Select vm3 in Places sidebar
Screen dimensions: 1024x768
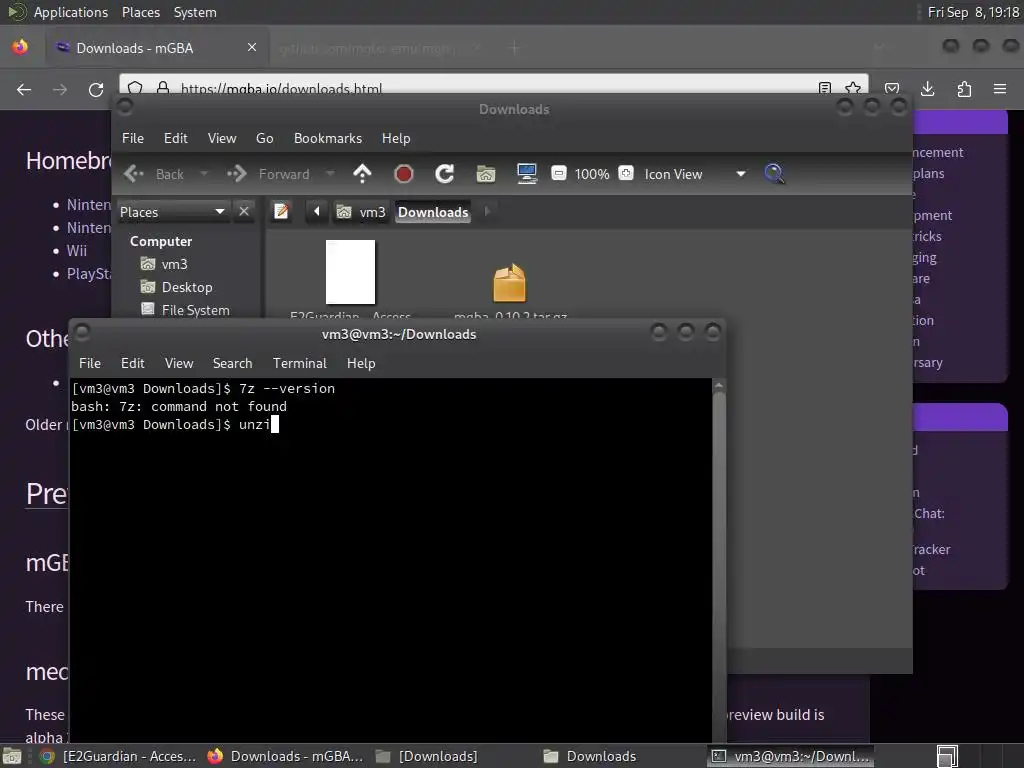tap(174, 264)
